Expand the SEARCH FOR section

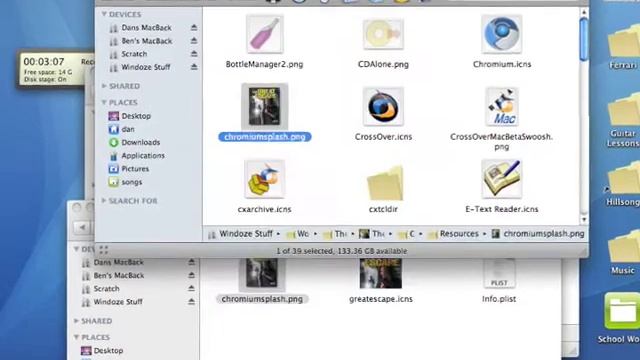click(x=104, y=200)
